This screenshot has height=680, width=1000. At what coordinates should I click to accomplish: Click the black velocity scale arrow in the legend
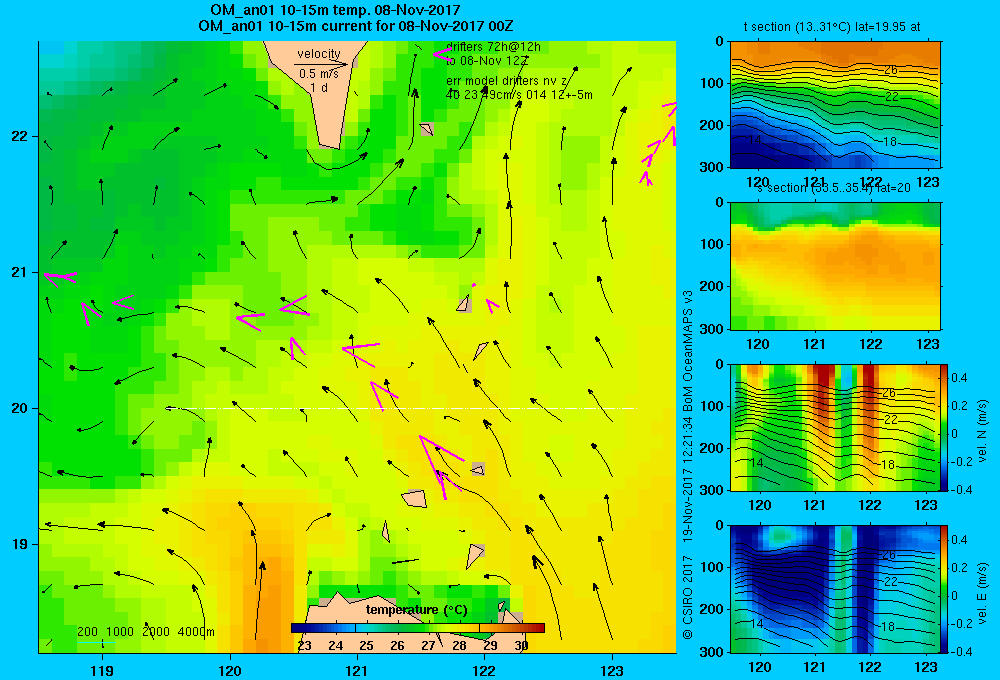tap(321, 64)
